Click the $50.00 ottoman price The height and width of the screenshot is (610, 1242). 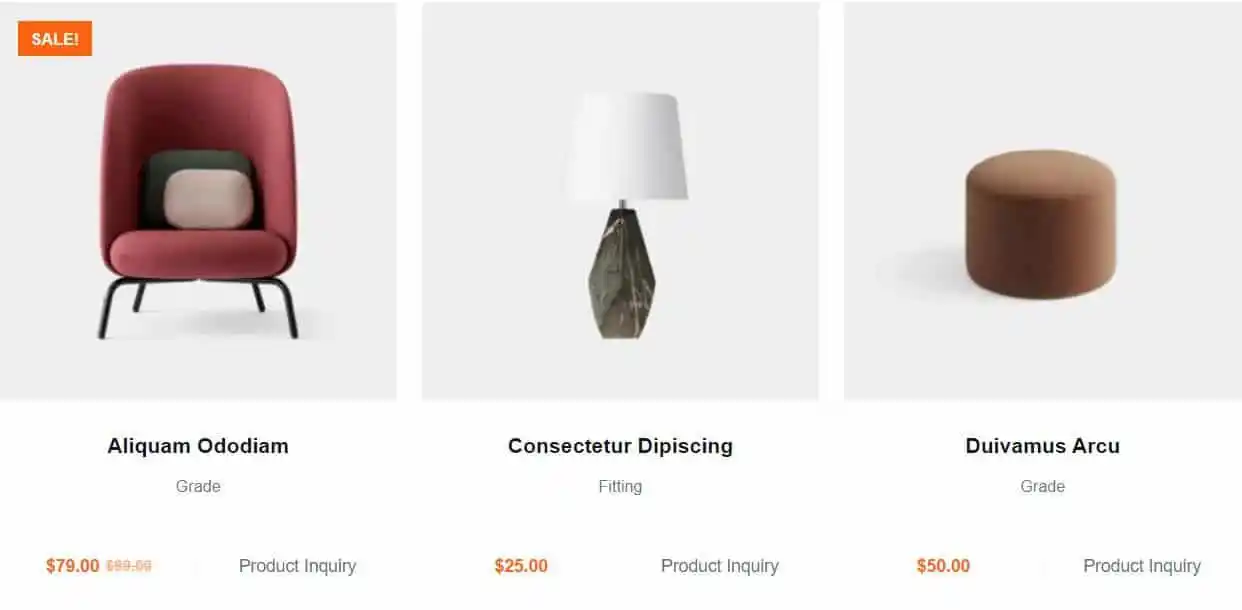click(943, 566)
